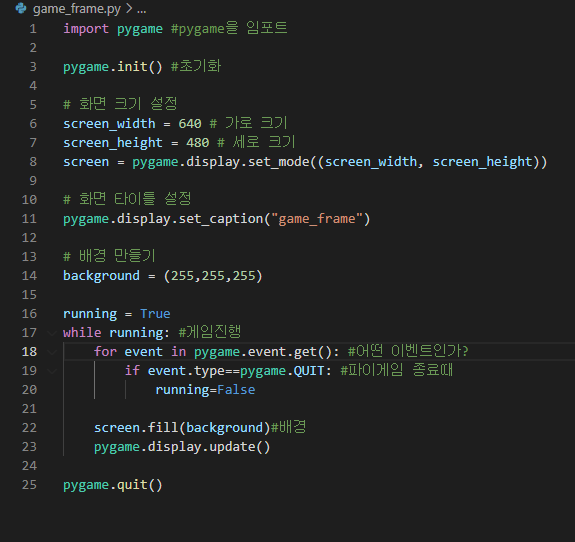This screenshot has width=575, height=542.
Task: Place cursor on pygame.init() call
Action: click(x=113, y=67)
